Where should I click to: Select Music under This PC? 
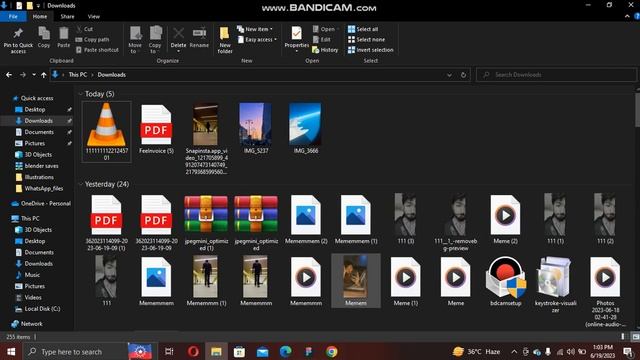click(32, 275)
